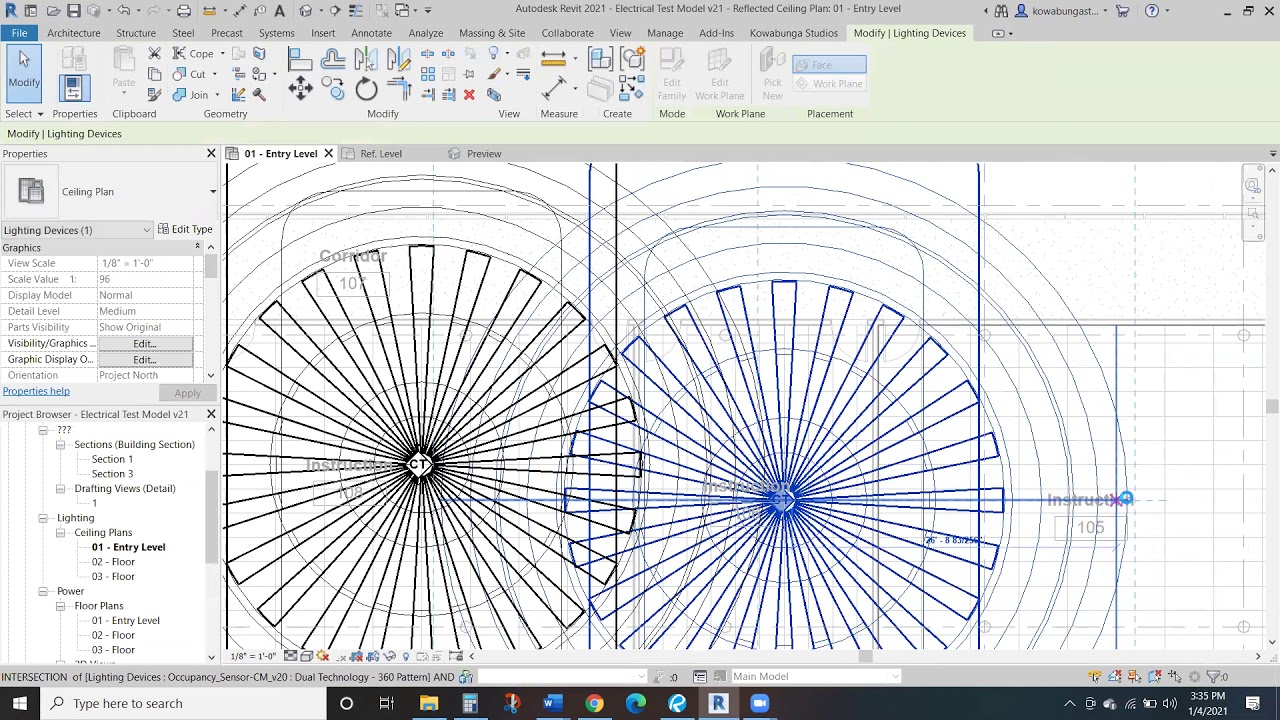Open the Select panel dropdown
Viewport: 1280px width, 720px height.
click(x=25, y=114)
